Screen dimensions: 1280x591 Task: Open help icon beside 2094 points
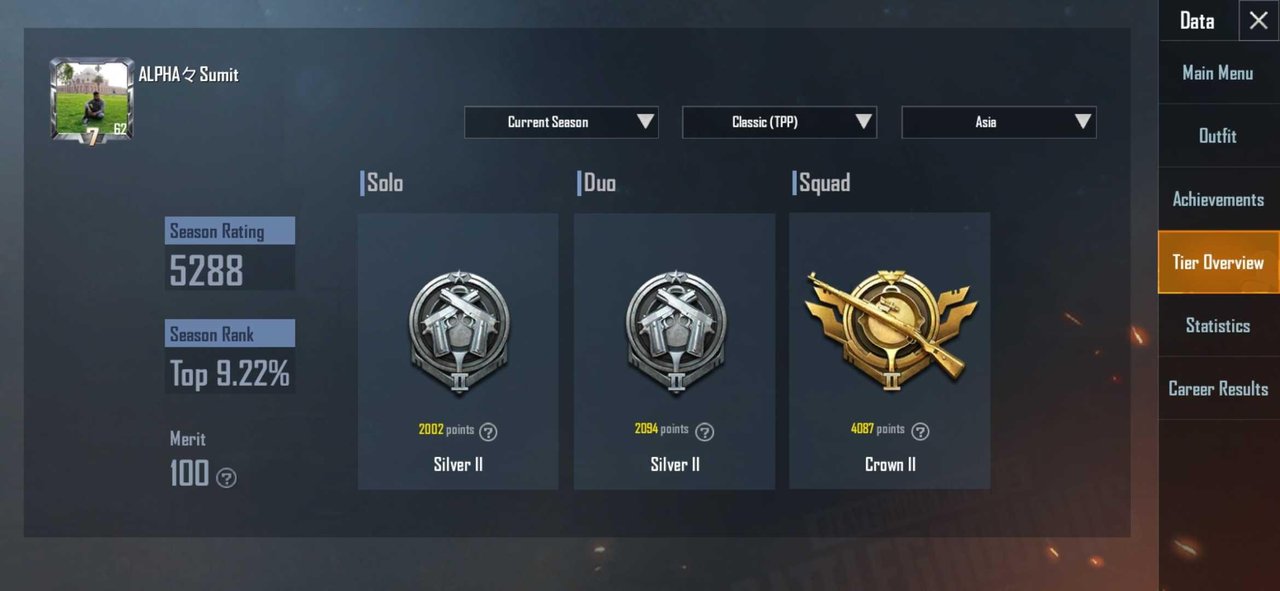(x=704, y=432)
